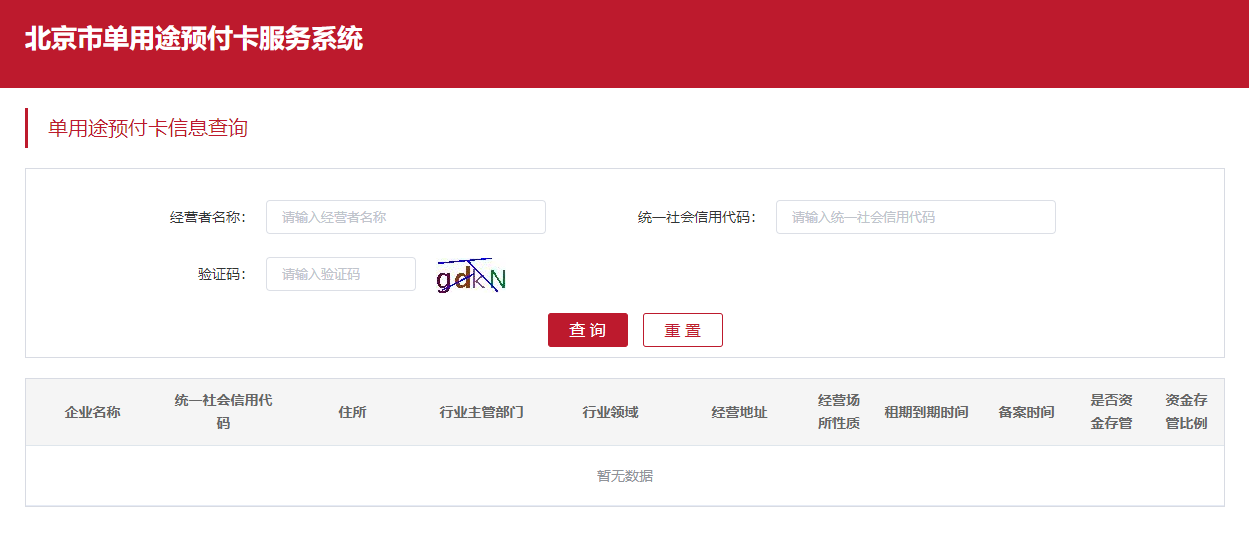Click the 统一社会信用代码 field label
The width and height of the screenshot is (1249, 557).
[697, 217]
